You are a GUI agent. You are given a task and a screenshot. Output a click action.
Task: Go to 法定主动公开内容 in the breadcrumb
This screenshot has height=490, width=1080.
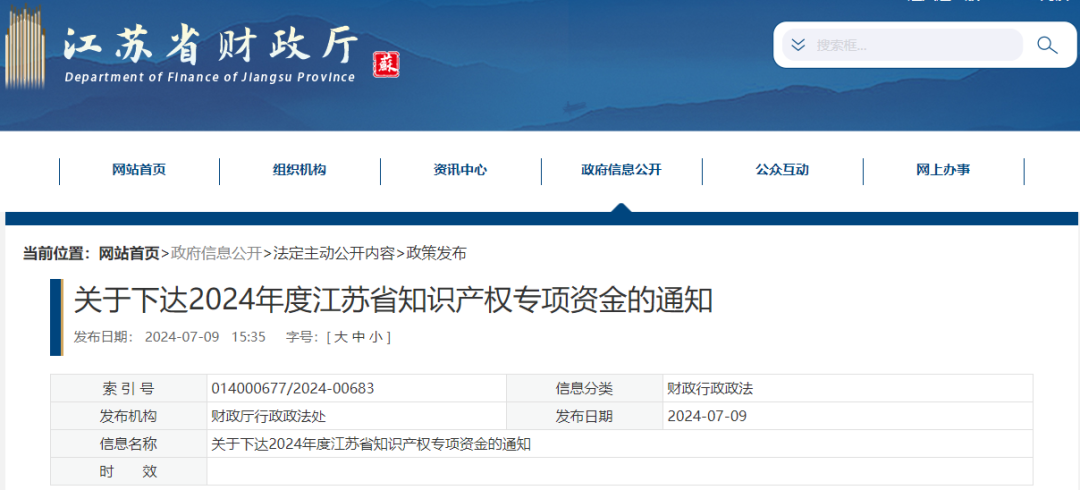334,254
